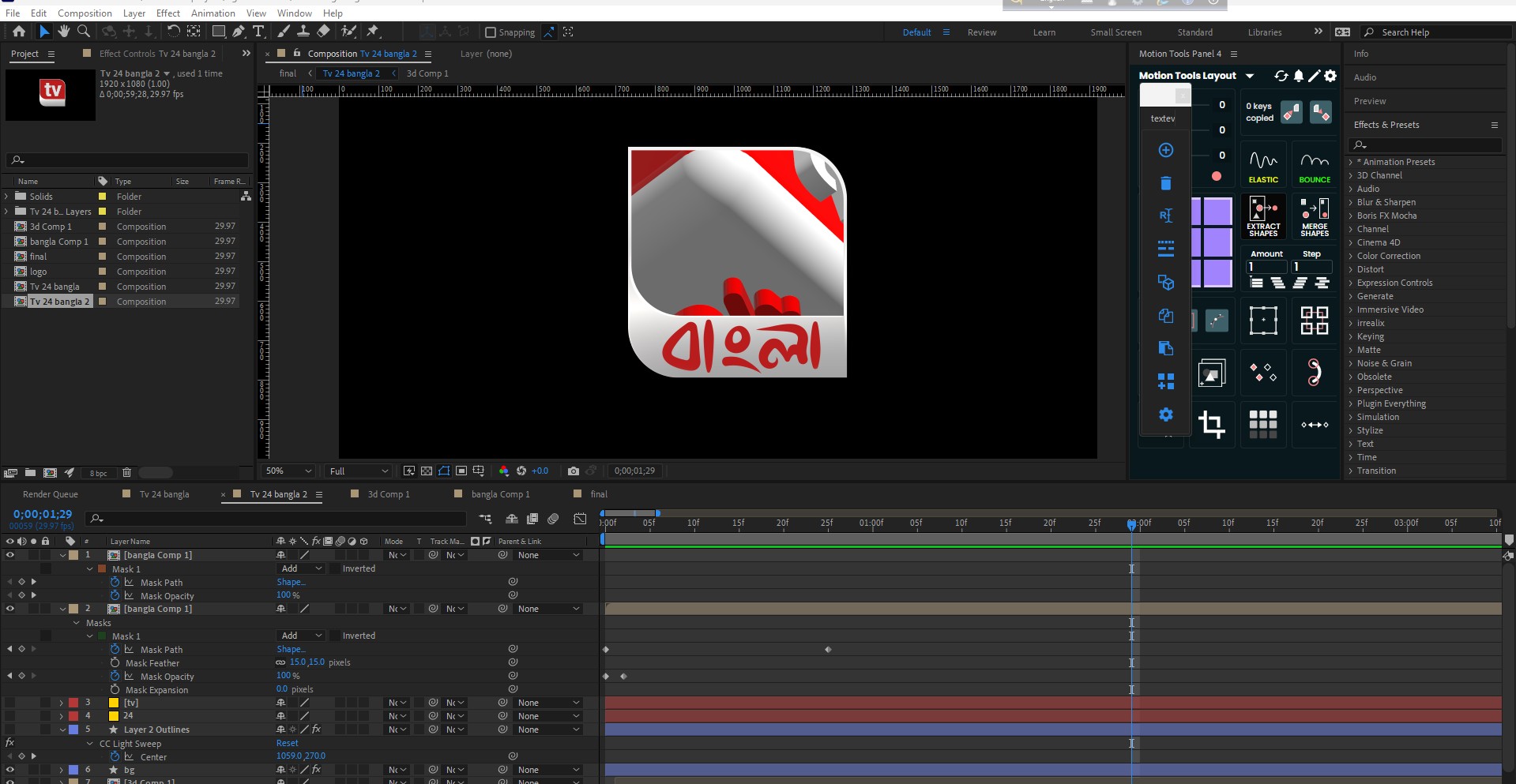Expand Blur & Sharpen effects category
The image size is (1516, 784).
click(1350, 202)
